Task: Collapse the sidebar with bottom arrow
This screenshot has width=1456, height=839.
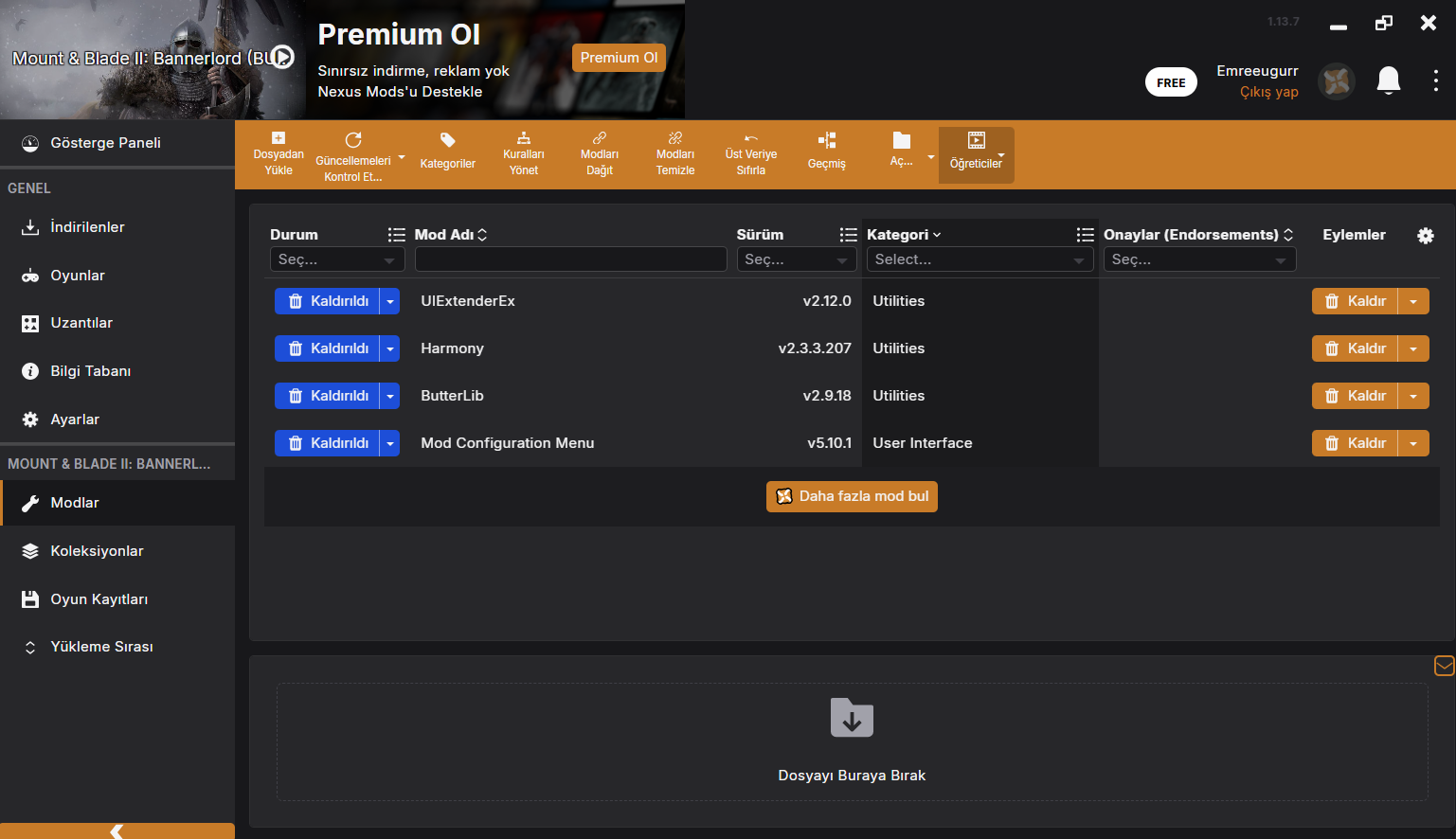Action: tap(117, 831)
